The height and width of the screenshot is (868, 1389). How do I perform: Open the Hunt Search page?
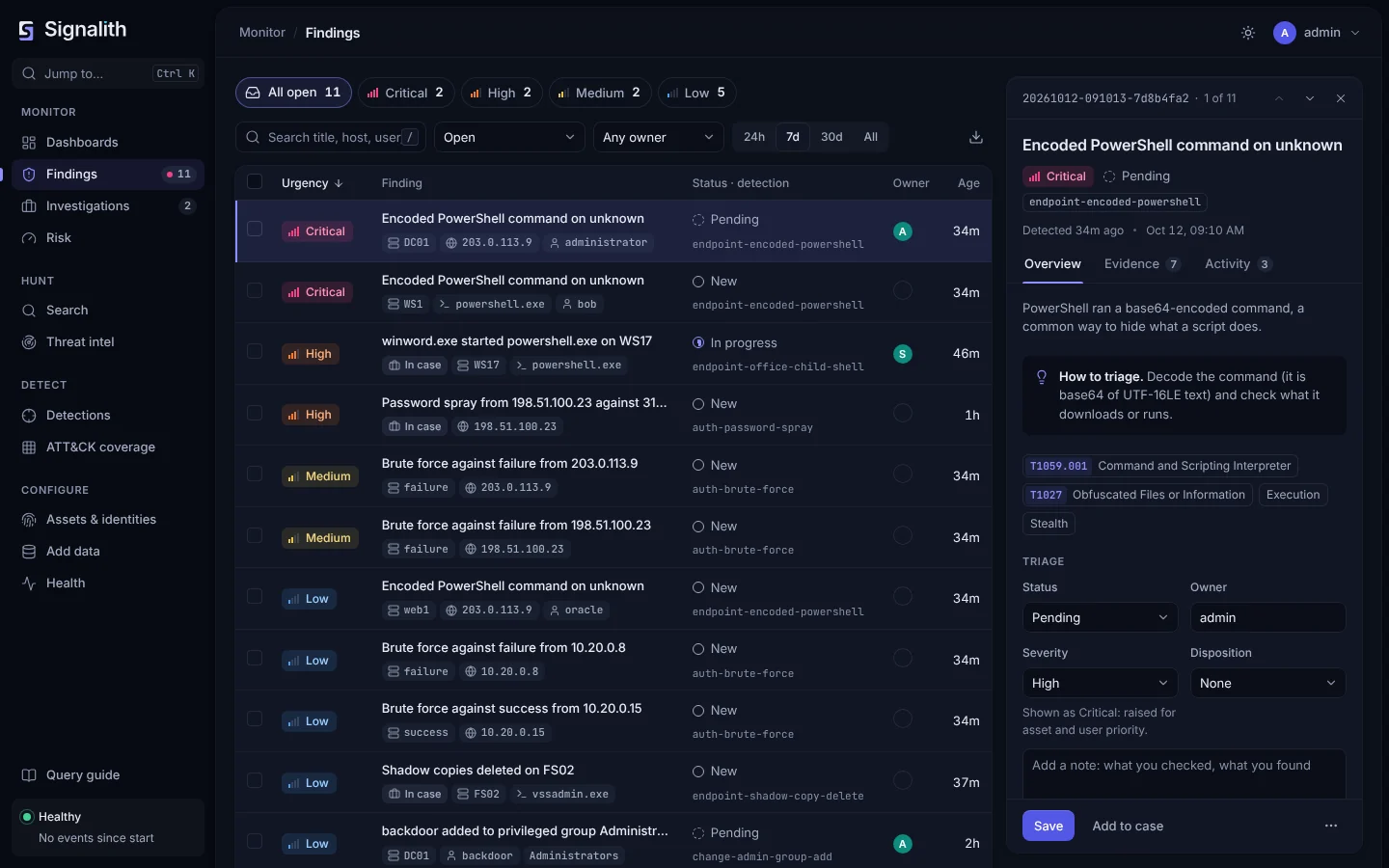point(108,310)
